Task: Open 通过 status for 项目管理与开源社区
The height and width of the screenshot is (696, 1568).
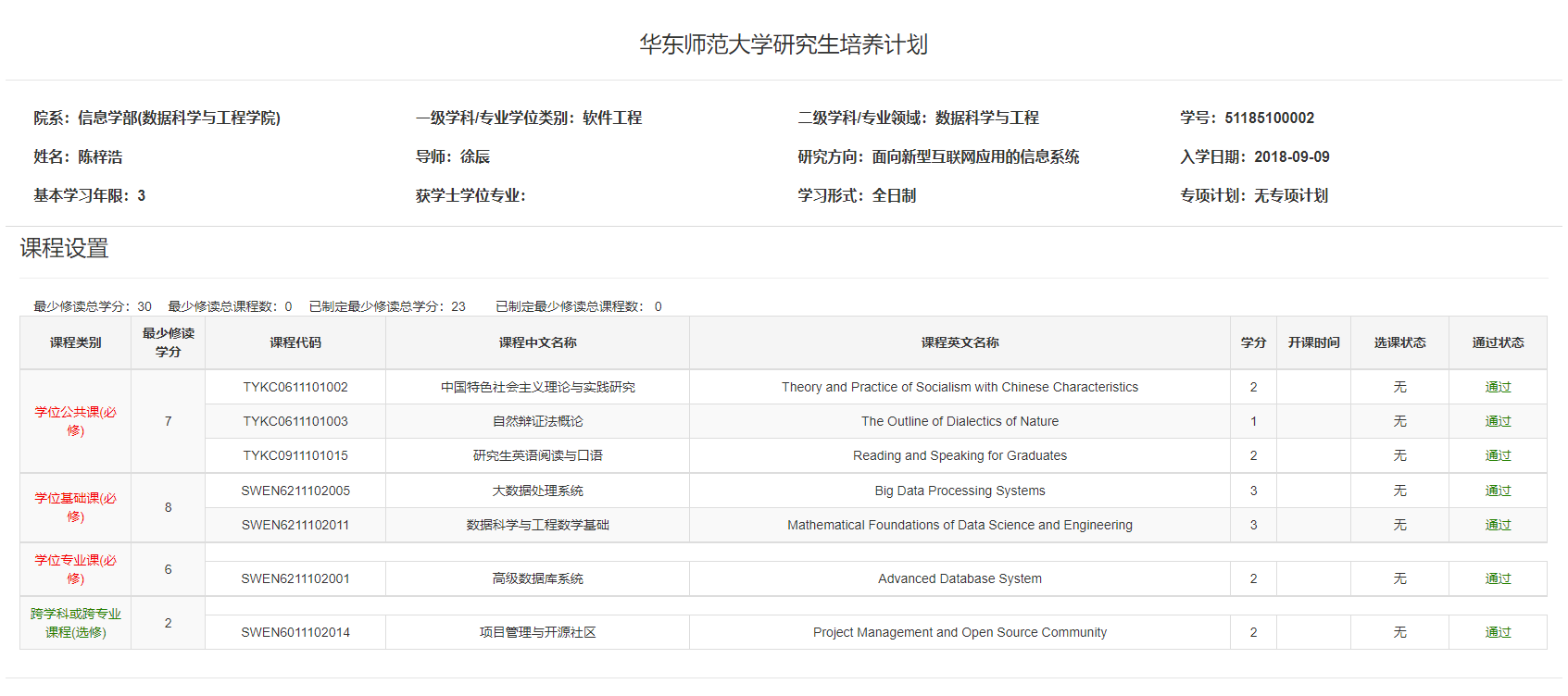Action: click(x=1498, y=632)
